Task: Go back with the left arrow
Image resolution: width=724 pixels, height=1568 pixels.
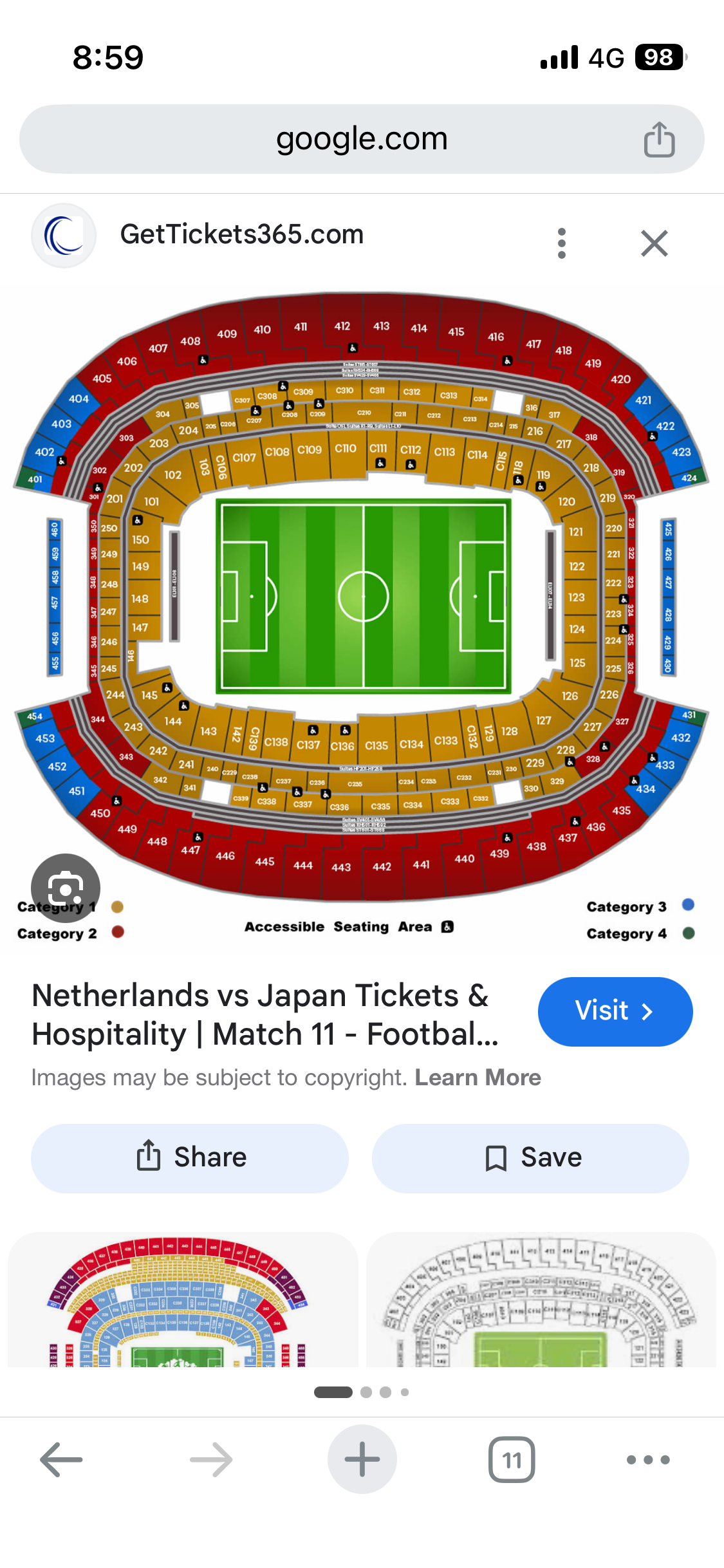Action: point(61,1460)
